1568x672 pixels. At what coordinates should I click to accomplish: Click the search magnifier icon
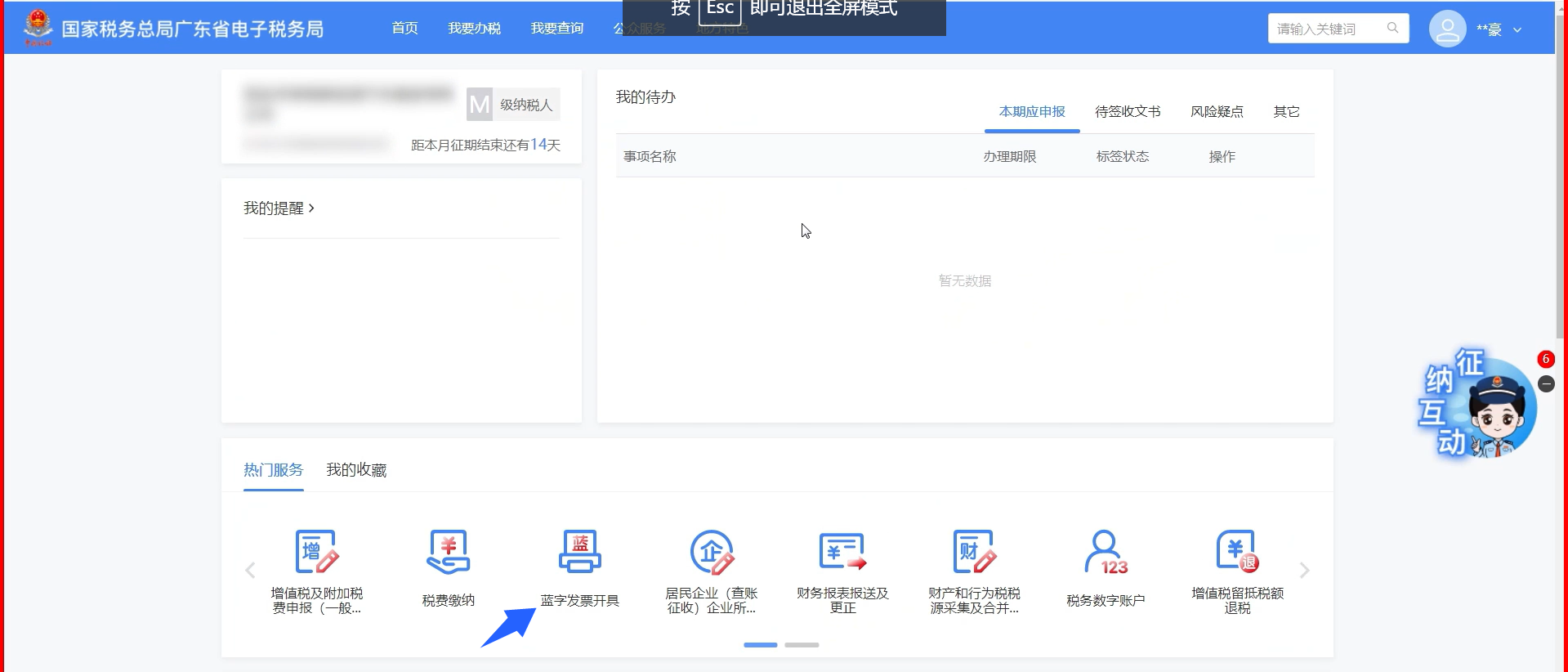click(1392, 28)
